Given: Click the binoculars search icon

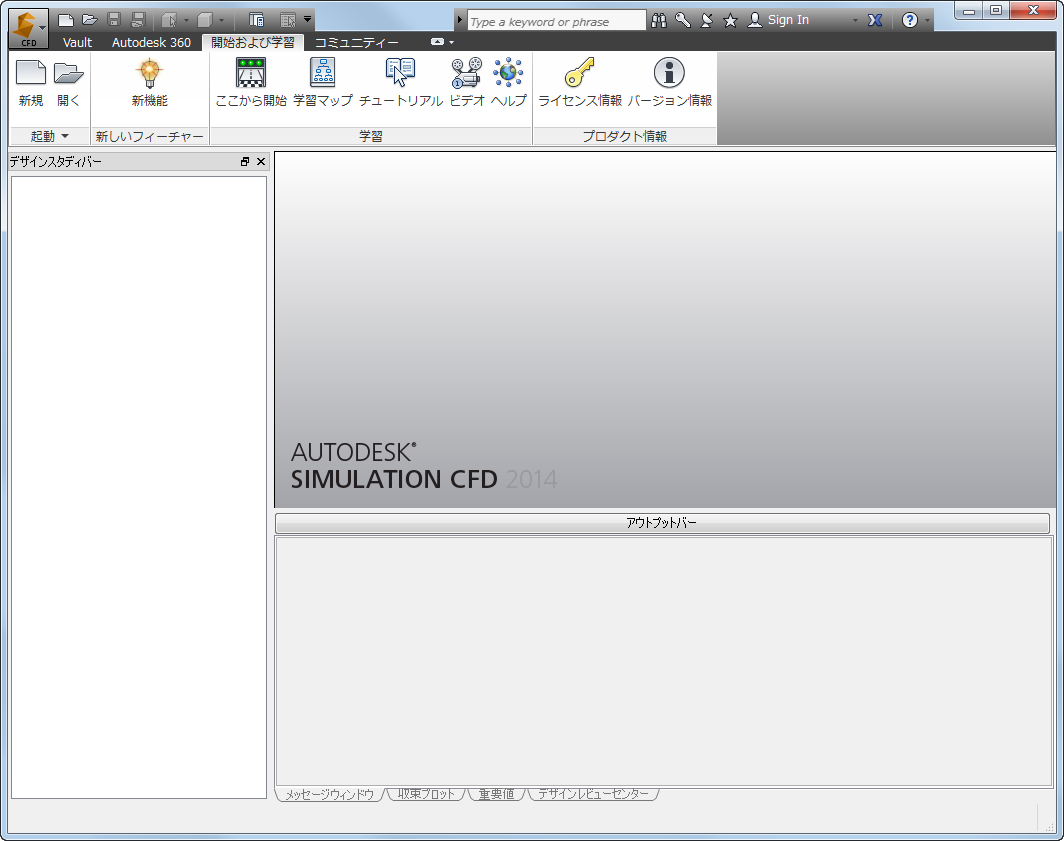Looking at the screenshot, I should pyautogui.click(x=658, y=20).
